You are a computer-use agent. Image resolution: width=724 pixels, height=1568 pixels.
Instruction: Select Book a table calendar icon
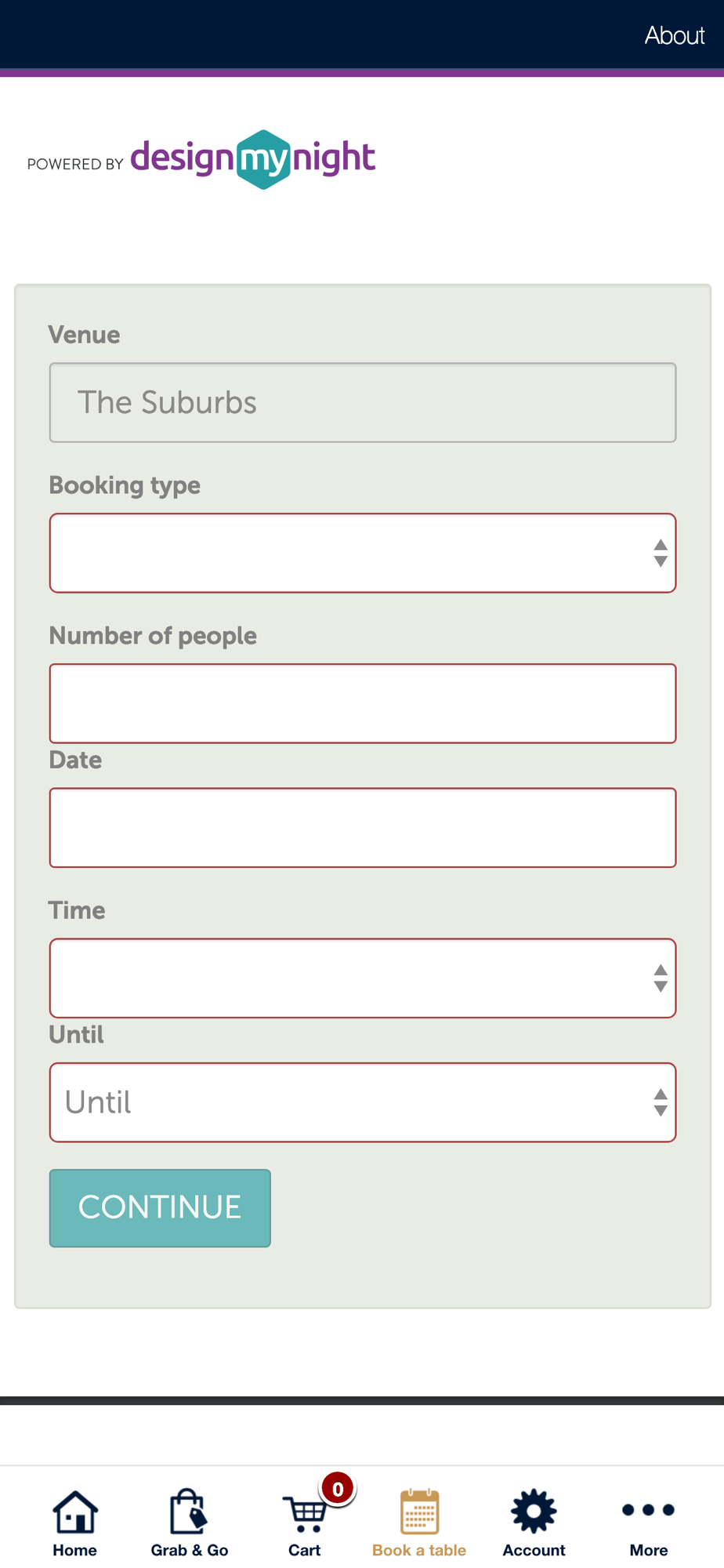point(419,1511)
